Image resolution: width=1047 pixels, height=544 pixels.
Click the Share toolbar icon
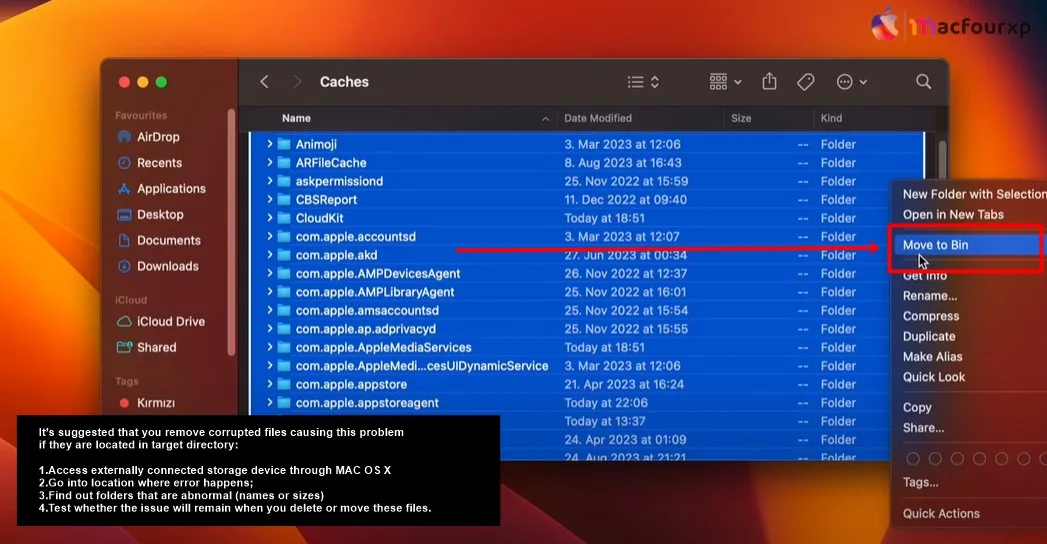point(769,81)
